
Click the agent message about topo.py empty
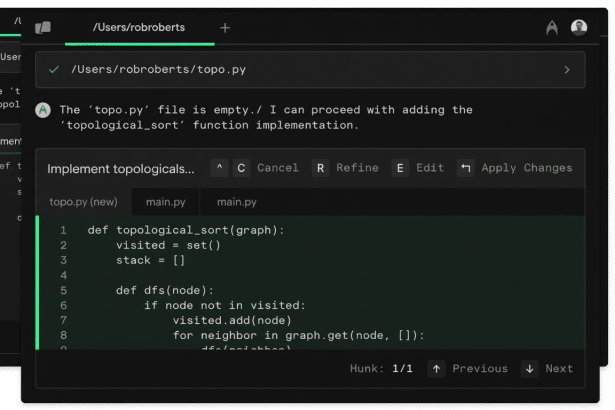tap(266, 118)
